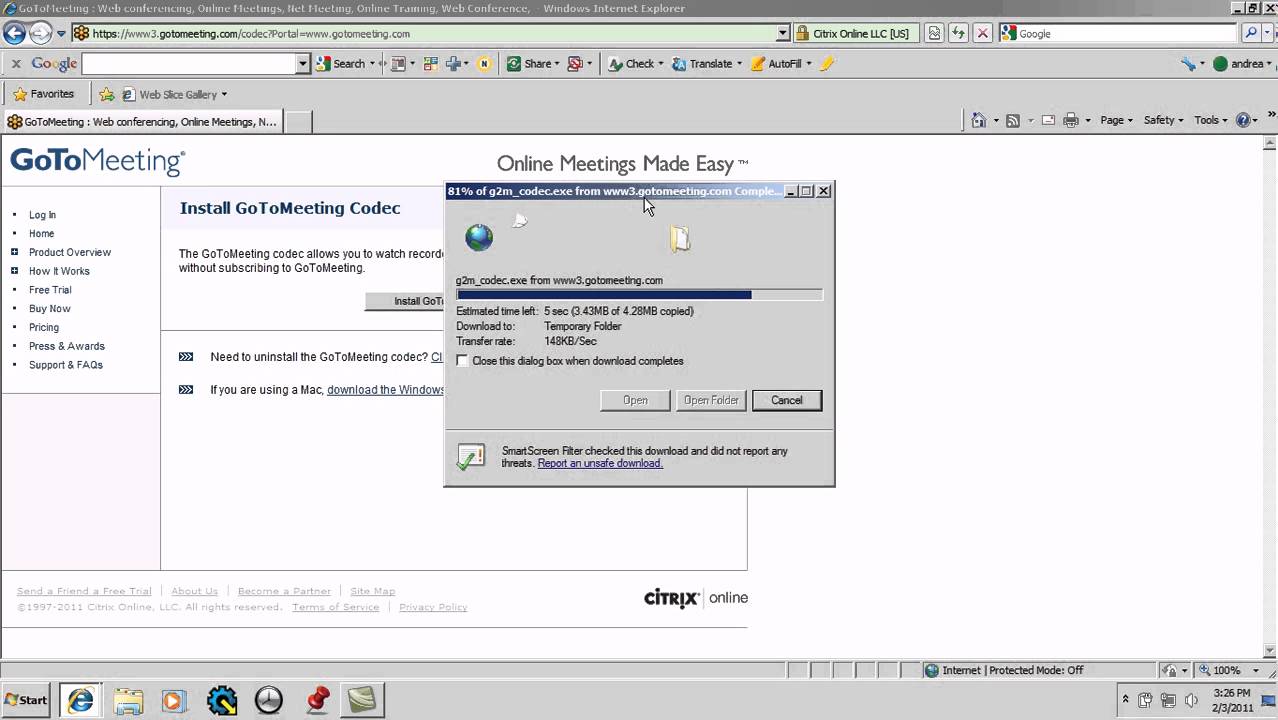Click the browser Forward button
1278x720 pixels.
pos(40,33)
